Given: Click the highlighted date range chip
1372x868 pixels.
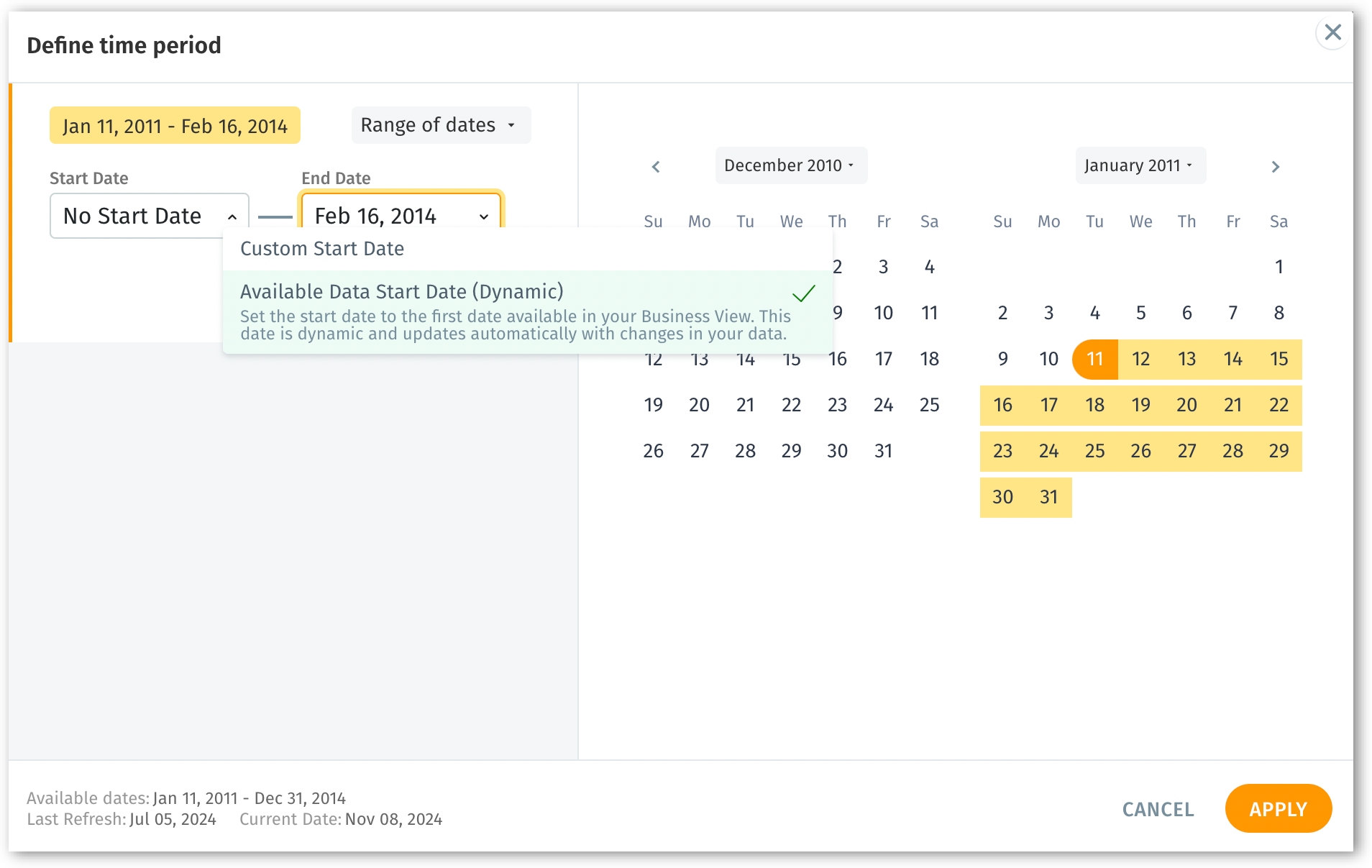Looking at the screenshot, I should tap(175, 126).
